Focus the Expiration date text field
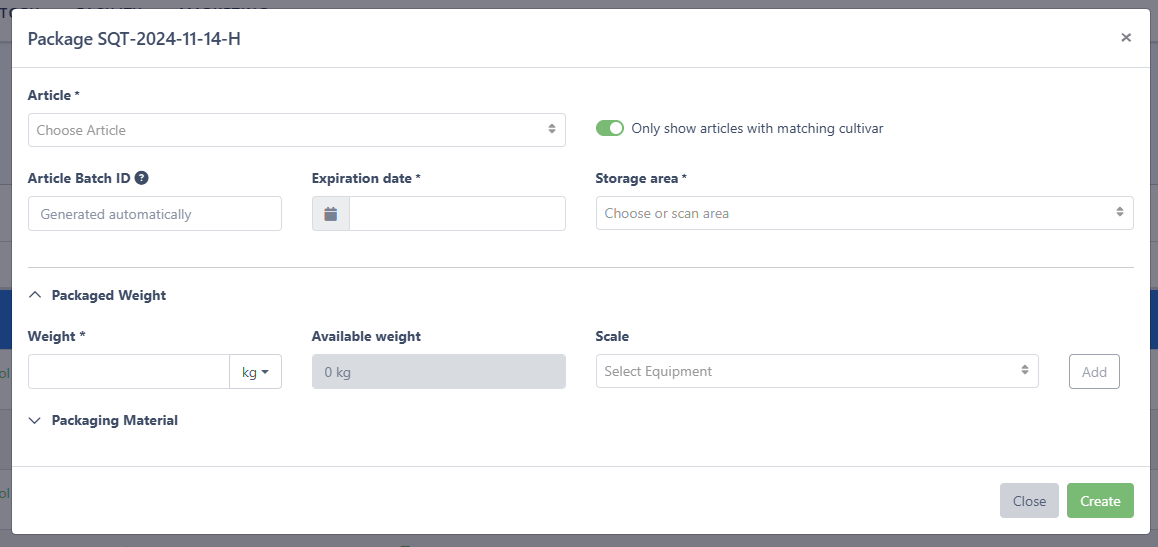Screen dimensions: 1158x547 [457, 214]
